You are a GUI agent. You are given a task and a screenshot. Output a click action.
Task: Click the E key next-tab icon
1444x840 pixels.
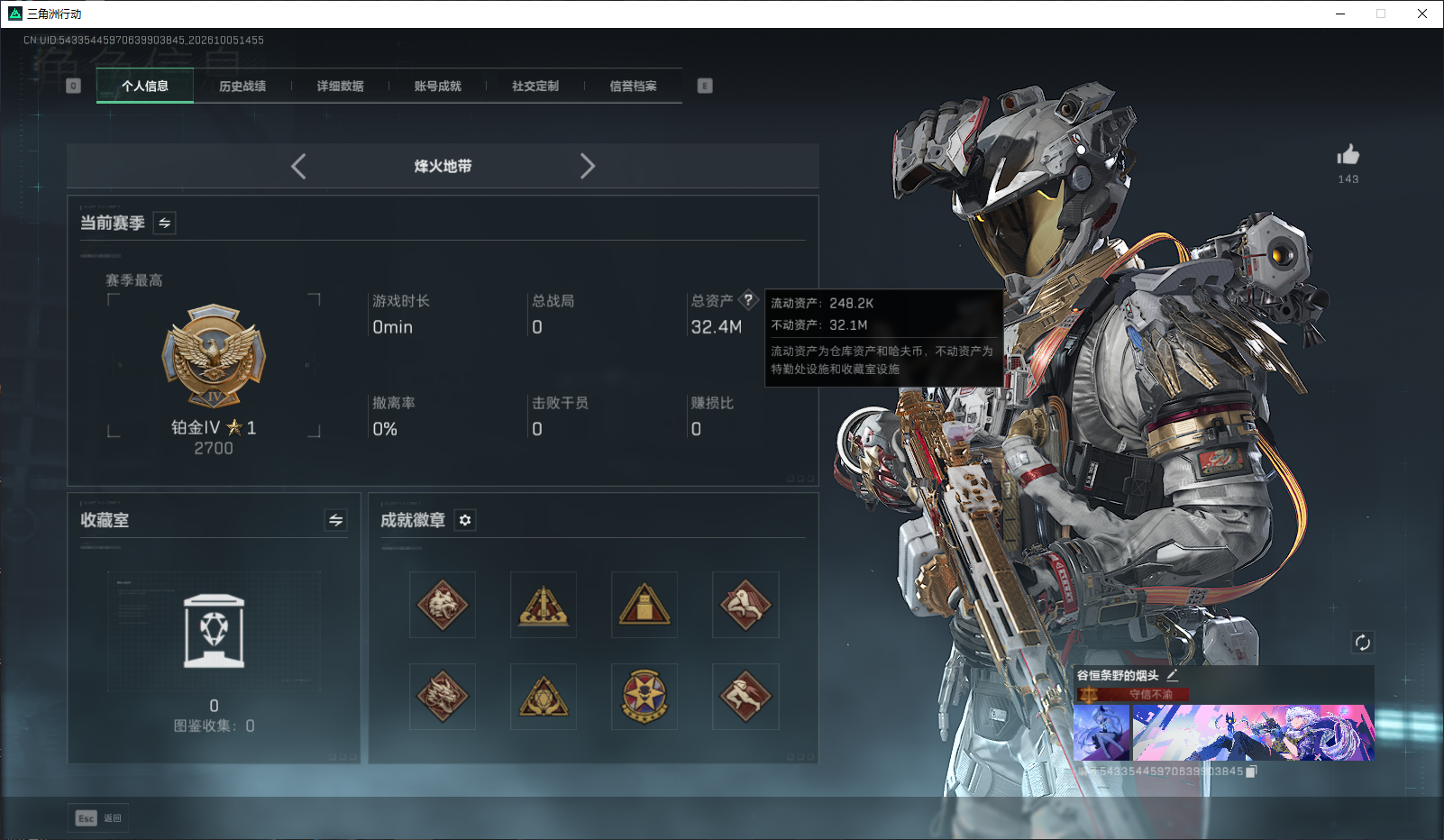pos(705,86)
